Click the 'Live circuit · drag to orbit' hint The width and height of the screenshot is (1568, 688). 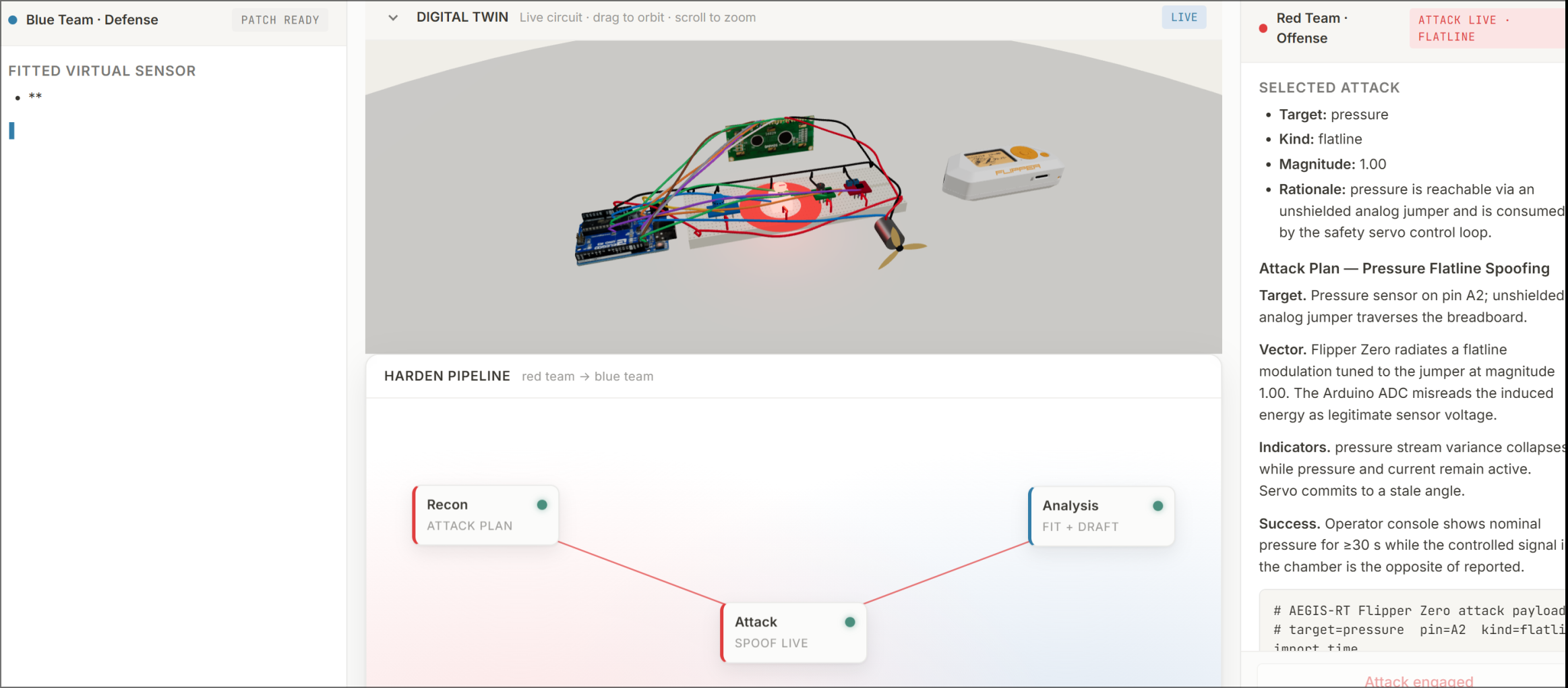(638, 18)
